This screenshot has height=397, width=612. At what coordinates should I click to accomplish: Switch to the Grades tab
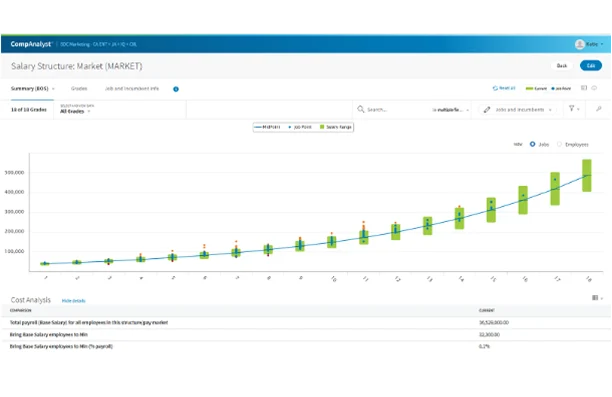pyautogui.click(x=79, y=89)
